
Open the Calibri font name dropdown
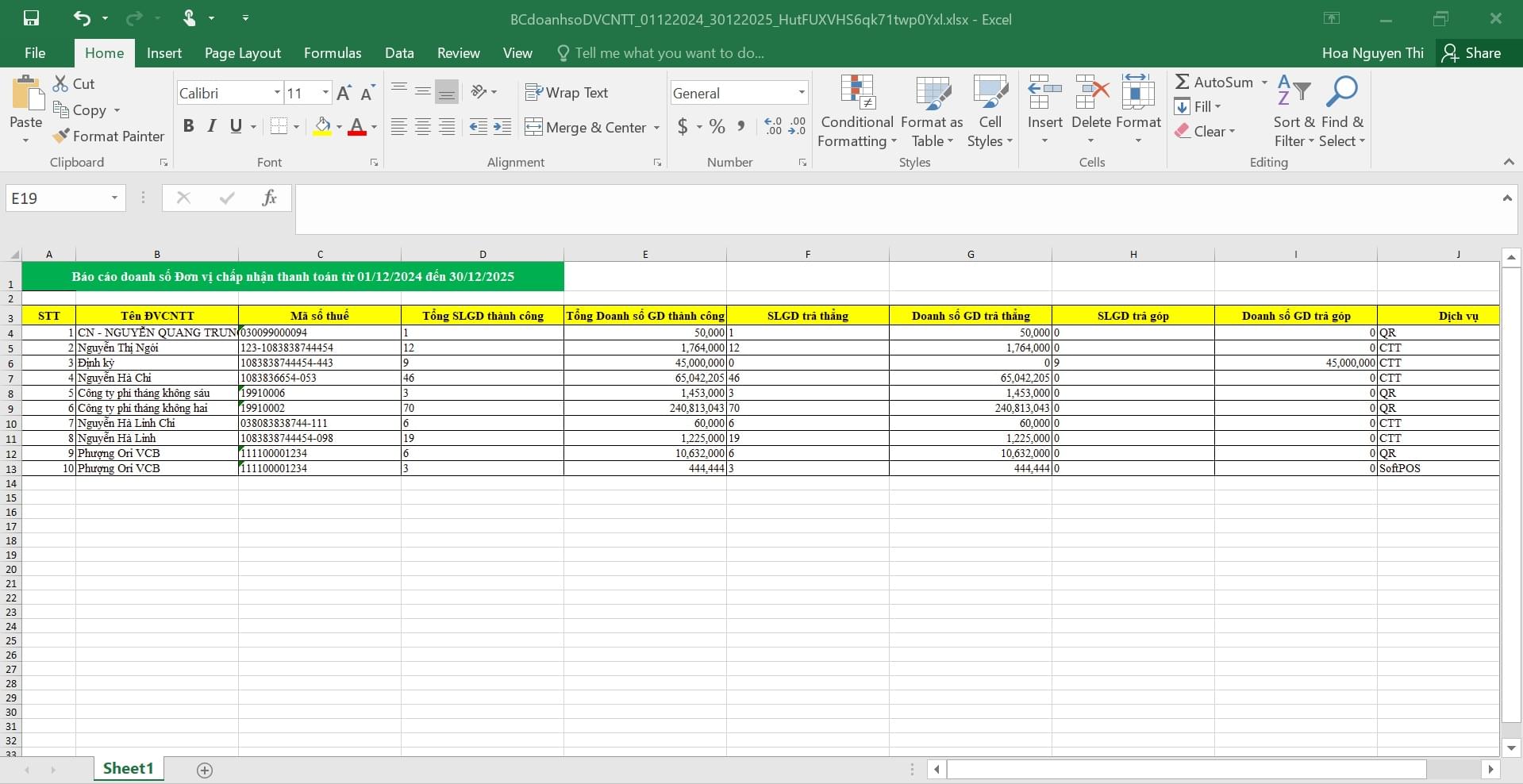click(277, 93)
